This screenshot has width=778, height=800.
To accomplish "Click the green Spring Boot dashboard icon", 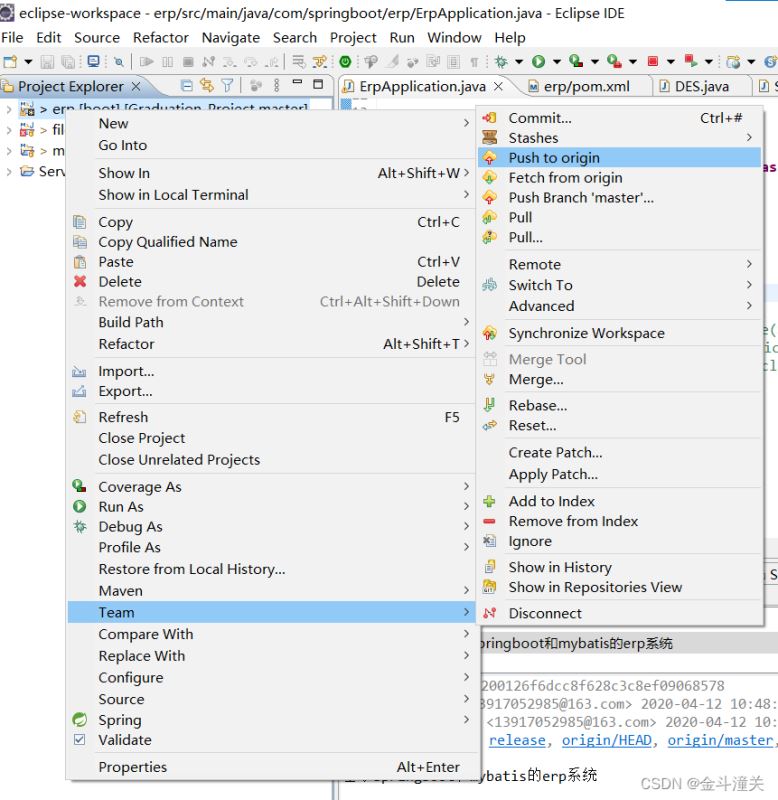I will click(x=345, y=62).
